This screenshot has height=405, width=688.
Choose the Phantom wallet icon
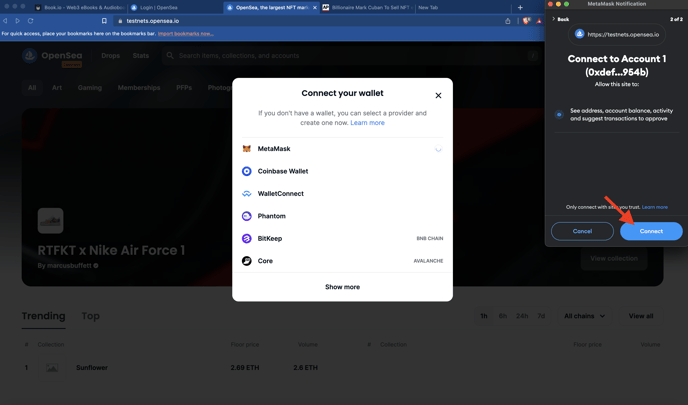[247, 216]
